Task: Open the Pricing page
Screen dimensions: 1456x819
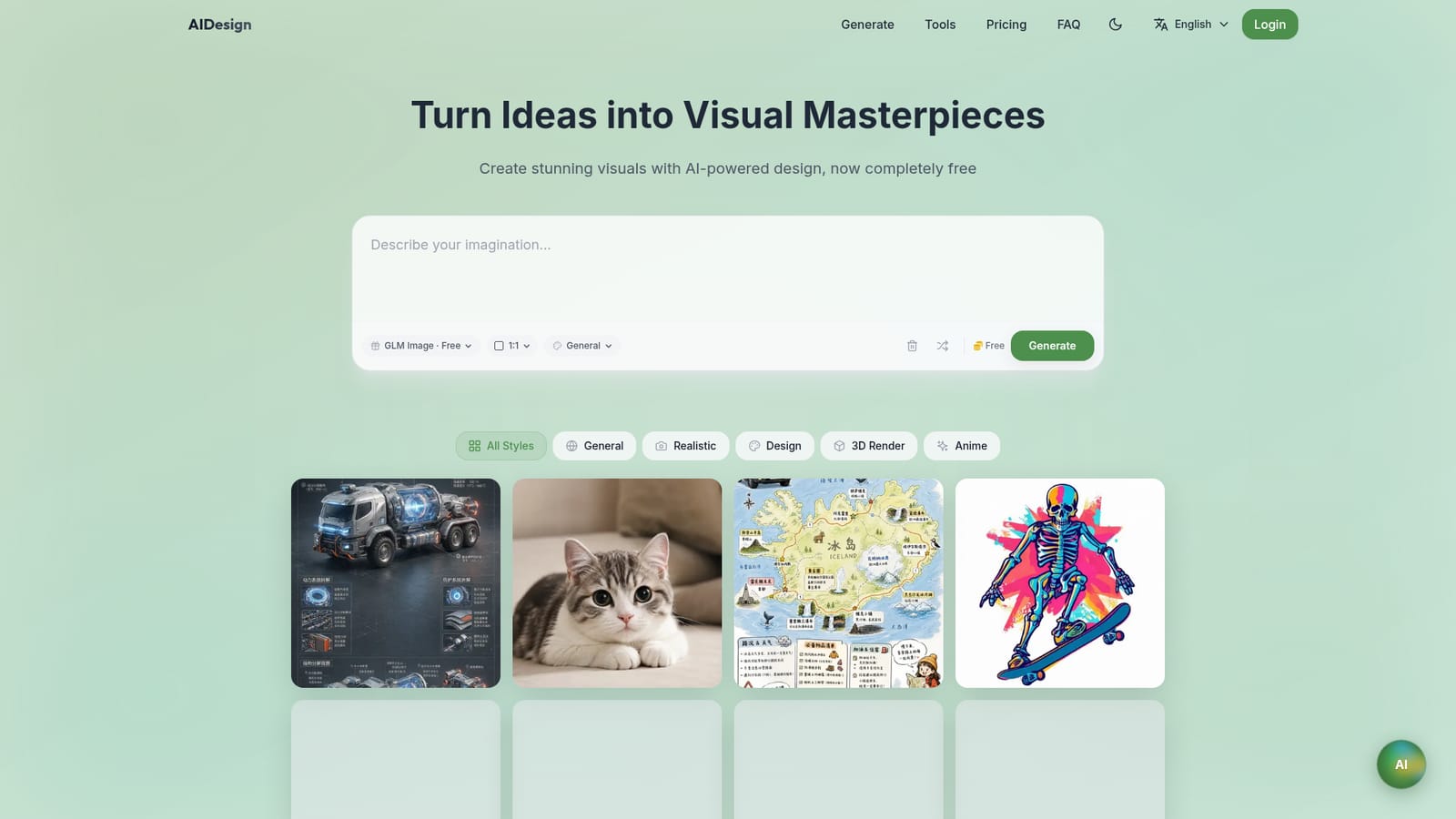Action: (1006, 25)
